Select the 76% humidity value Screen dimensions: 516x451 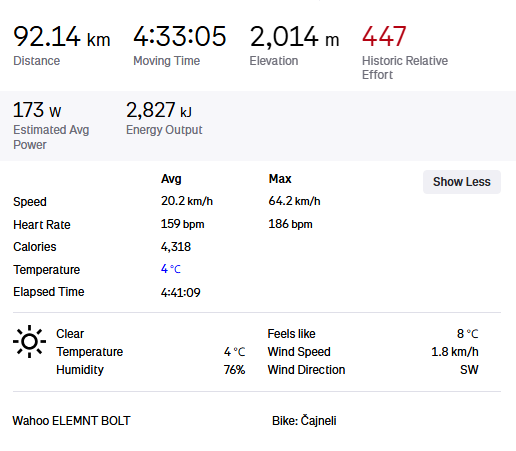tap(234, 370)
